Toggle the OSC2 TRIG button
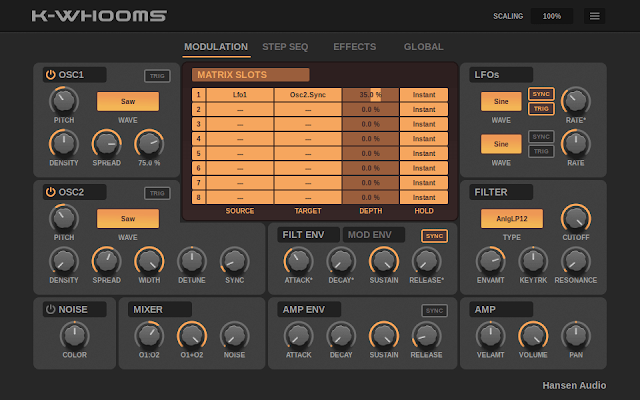 tap(157, 193)
